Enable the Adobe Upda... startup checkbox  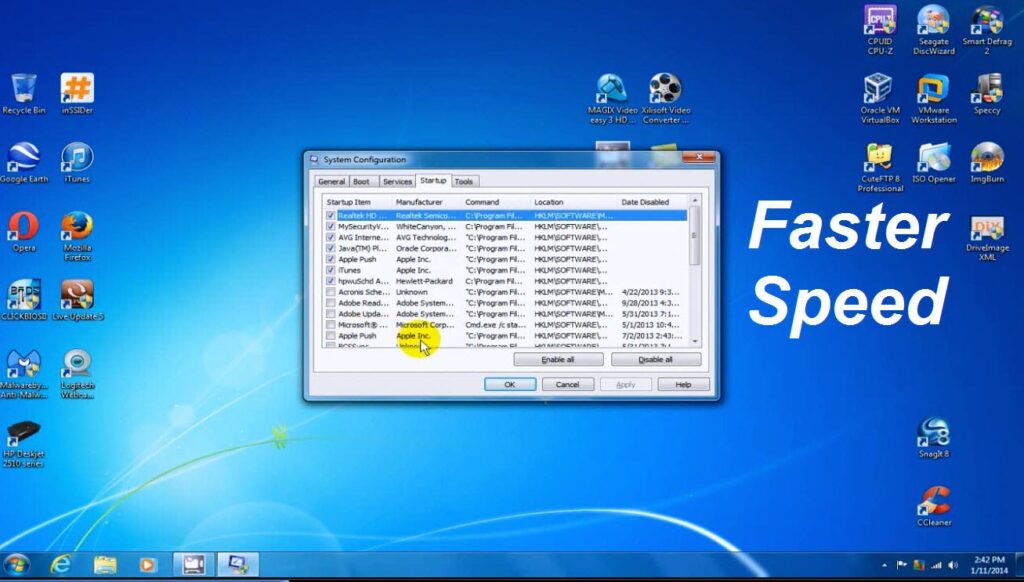click(x=330, y=314)
